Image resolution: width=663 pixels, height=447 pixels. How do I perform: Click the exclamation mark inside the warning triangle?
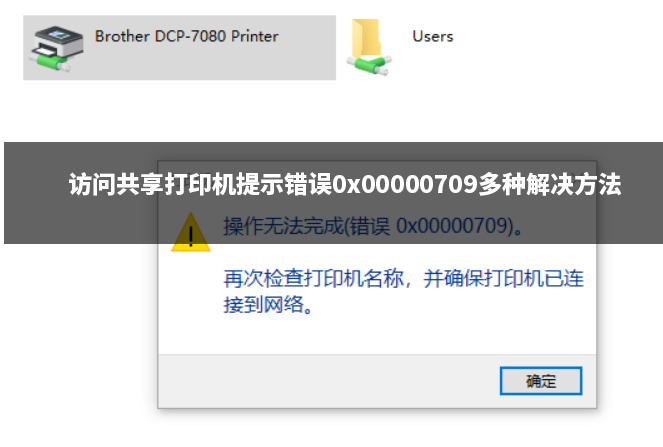[x=191, y=236]
